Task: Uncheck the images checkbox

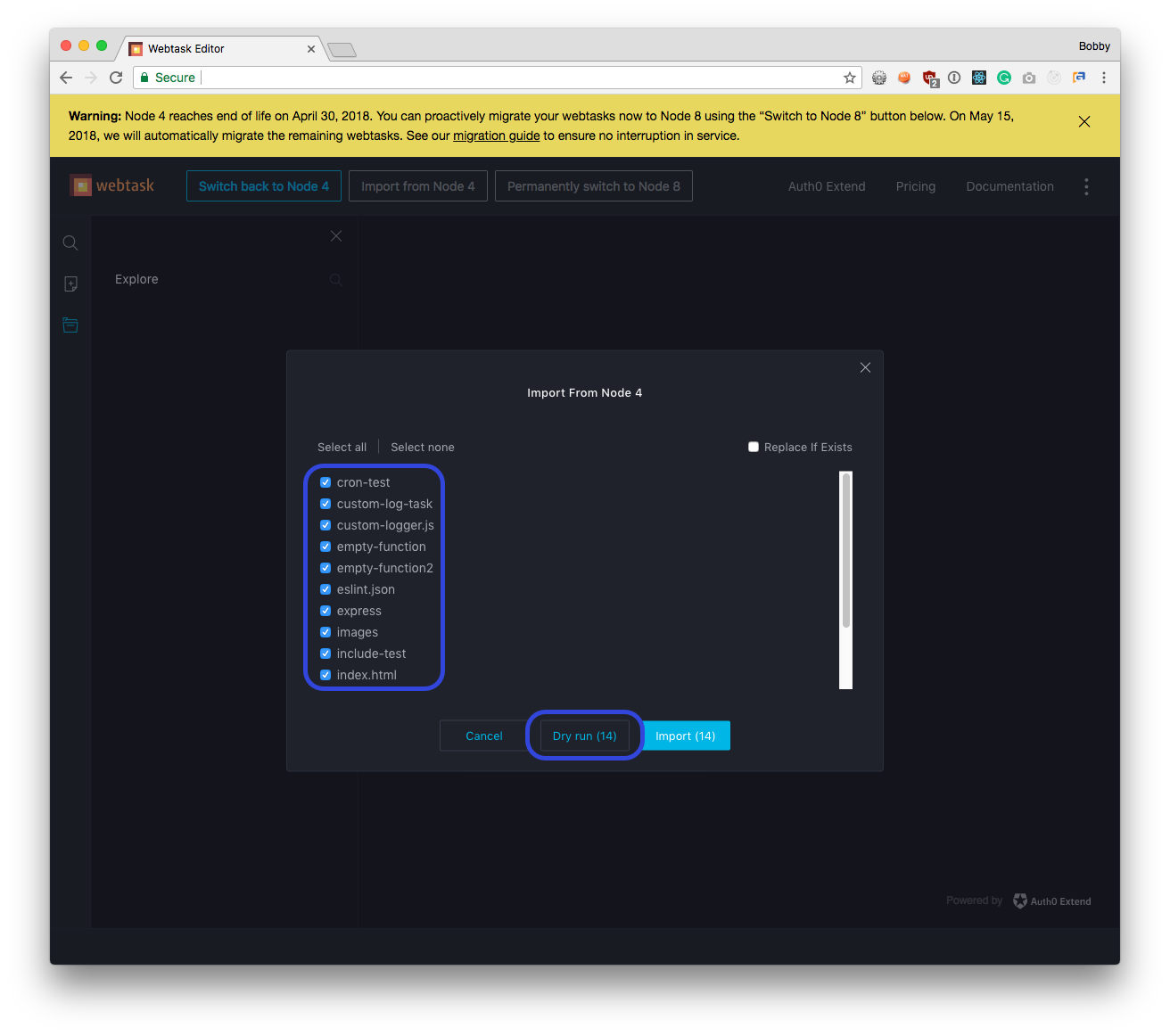Action: [x=325, y=632]
